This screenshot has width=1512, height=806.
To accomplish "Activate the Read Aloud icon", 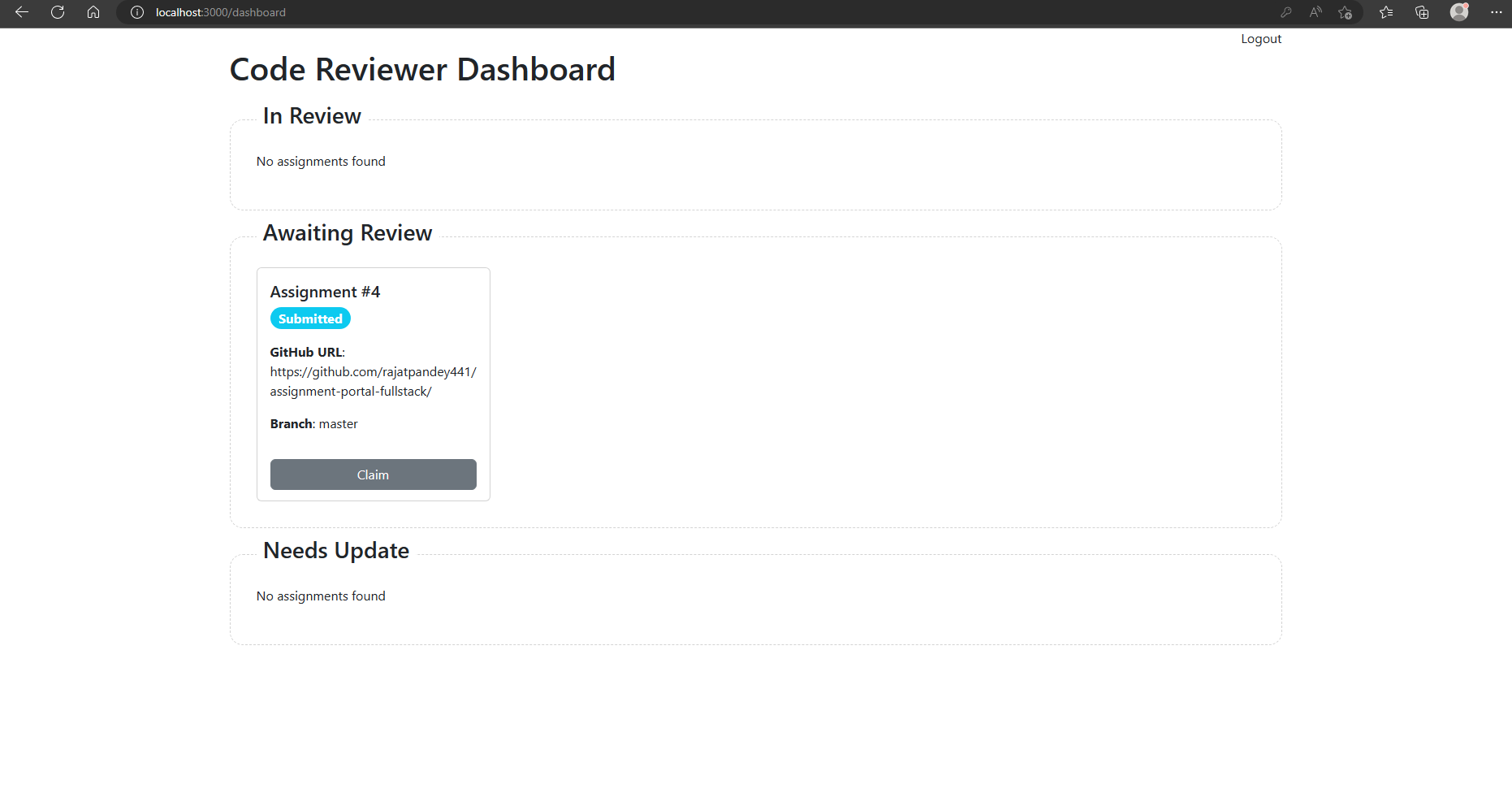I will click(1315, 12).
